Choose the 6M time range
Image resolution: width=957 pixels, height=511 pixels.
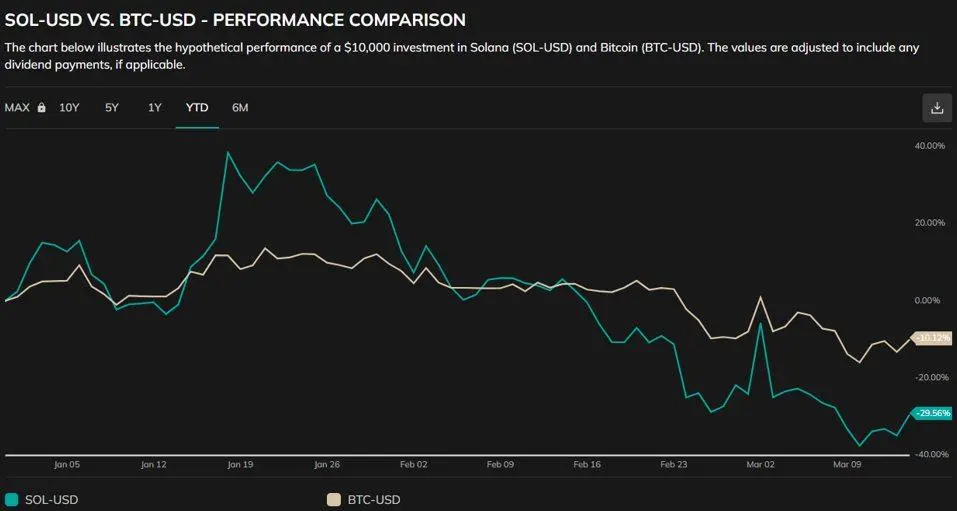(x=240, y=108)
